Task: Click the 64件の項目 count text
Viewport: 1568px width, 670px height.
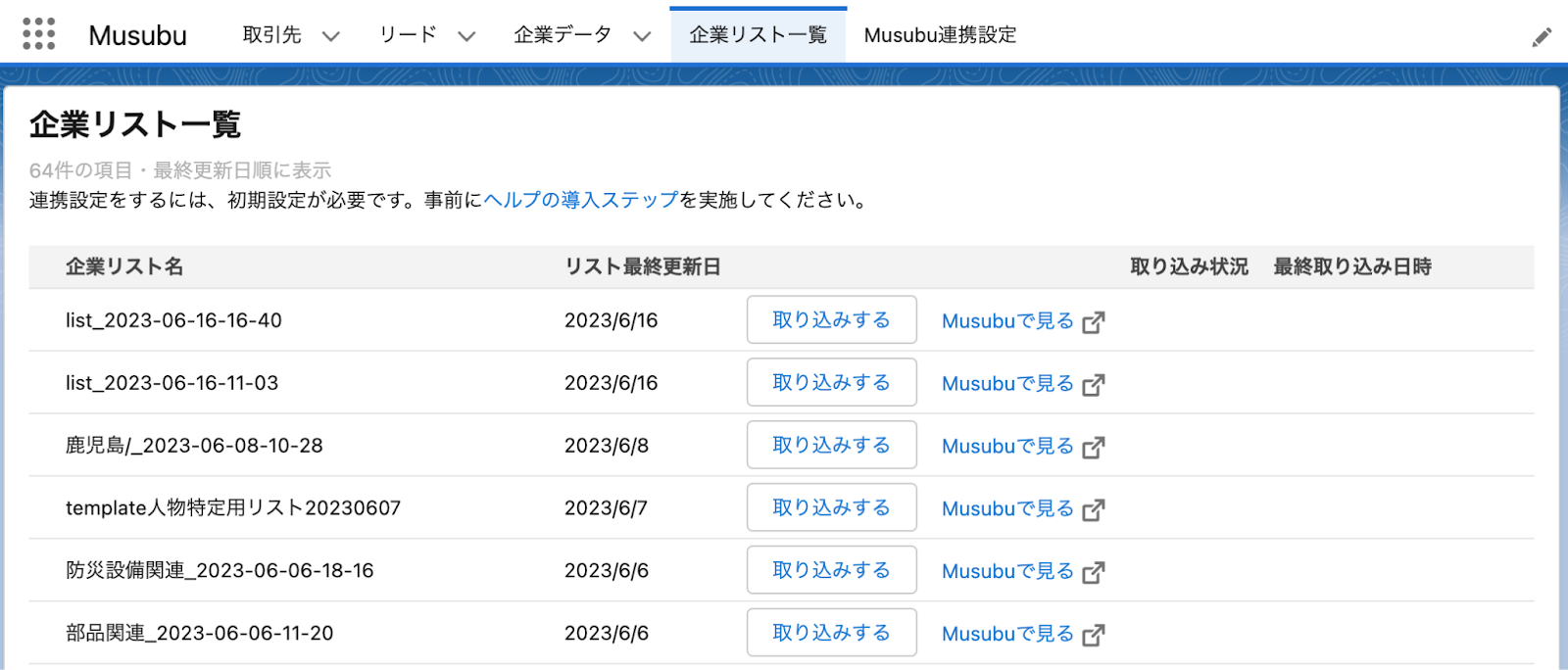Action: 80,170
